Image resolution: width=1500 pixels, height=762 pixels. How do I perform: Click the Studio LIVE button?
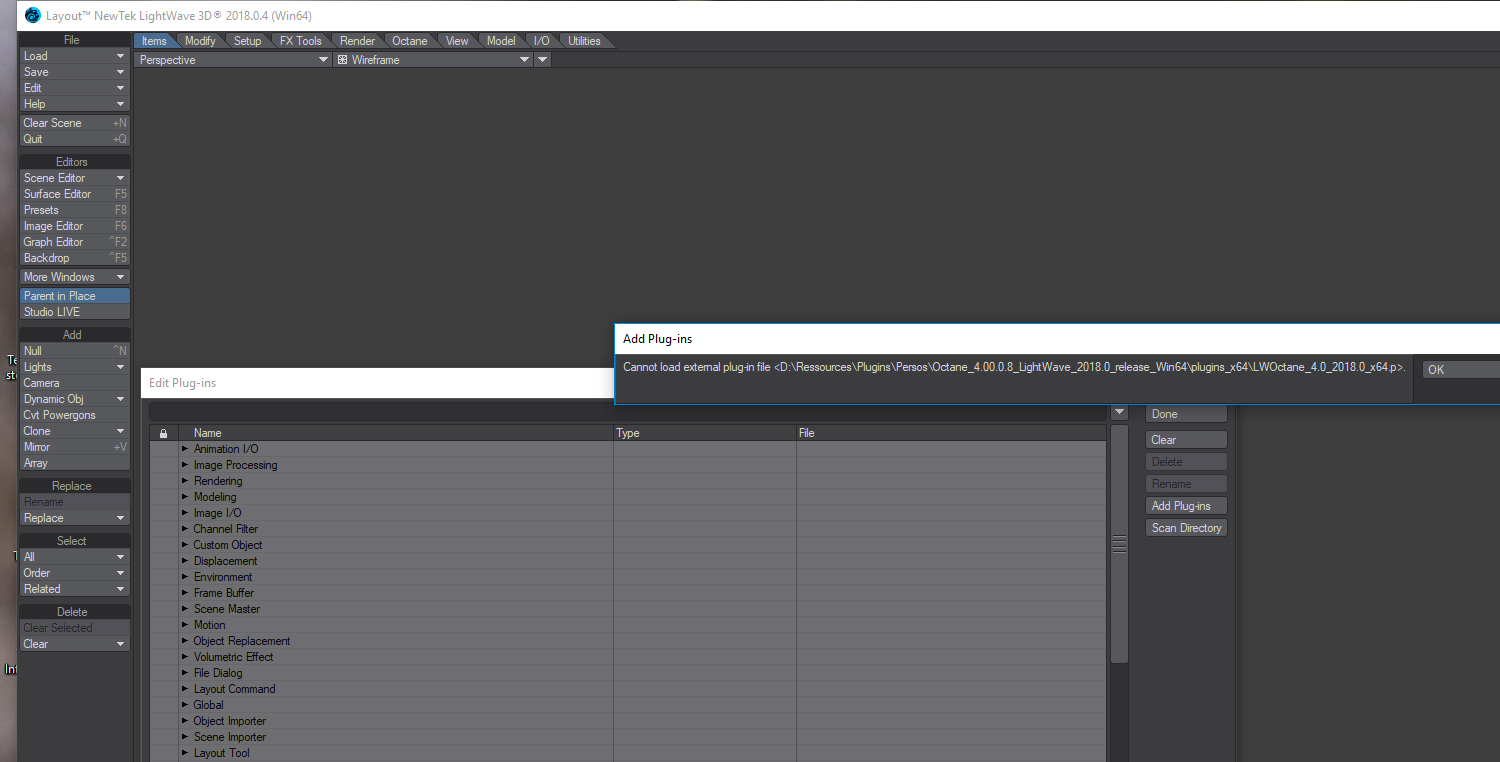click(75, 312)
